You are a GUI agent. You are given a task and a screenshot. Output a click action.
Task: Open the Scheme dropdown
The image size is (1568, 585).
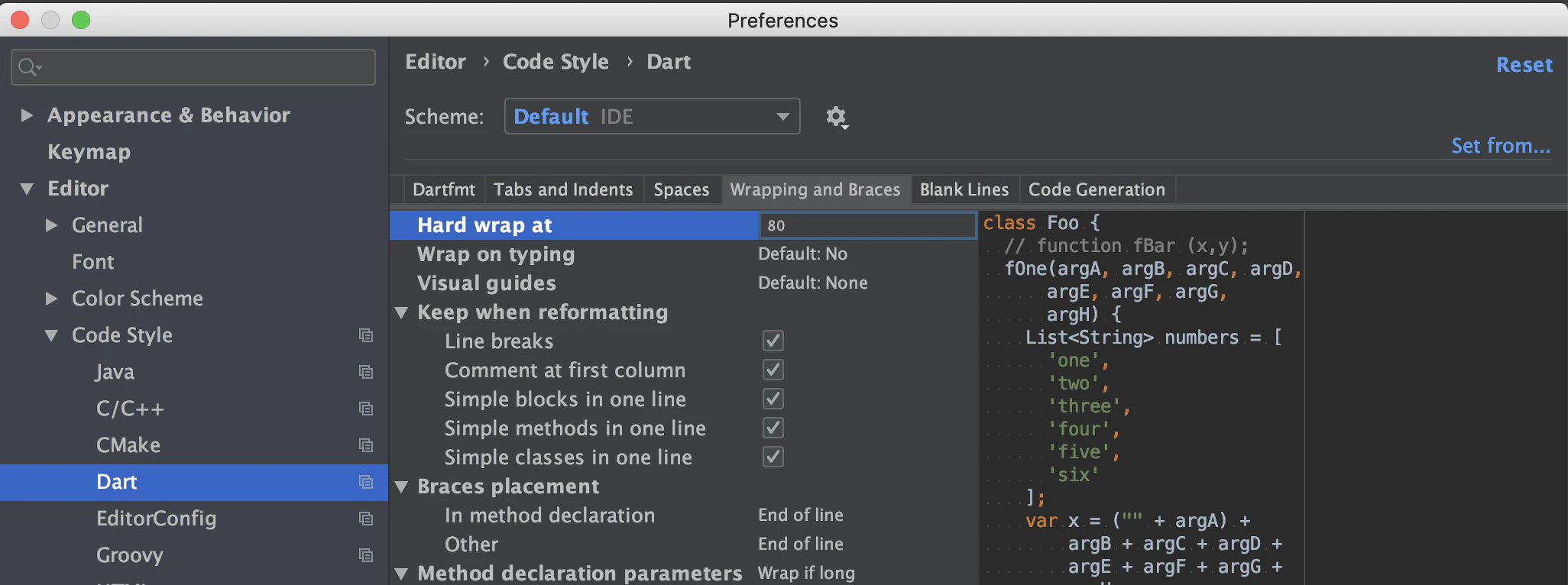click(652, 116)
